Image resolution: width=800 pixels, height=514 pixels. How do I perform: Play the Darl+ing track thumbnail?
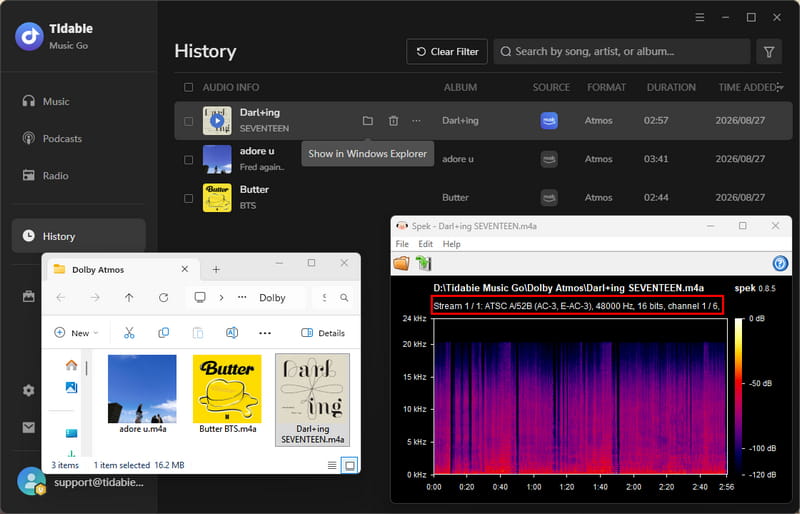[217, 121]
